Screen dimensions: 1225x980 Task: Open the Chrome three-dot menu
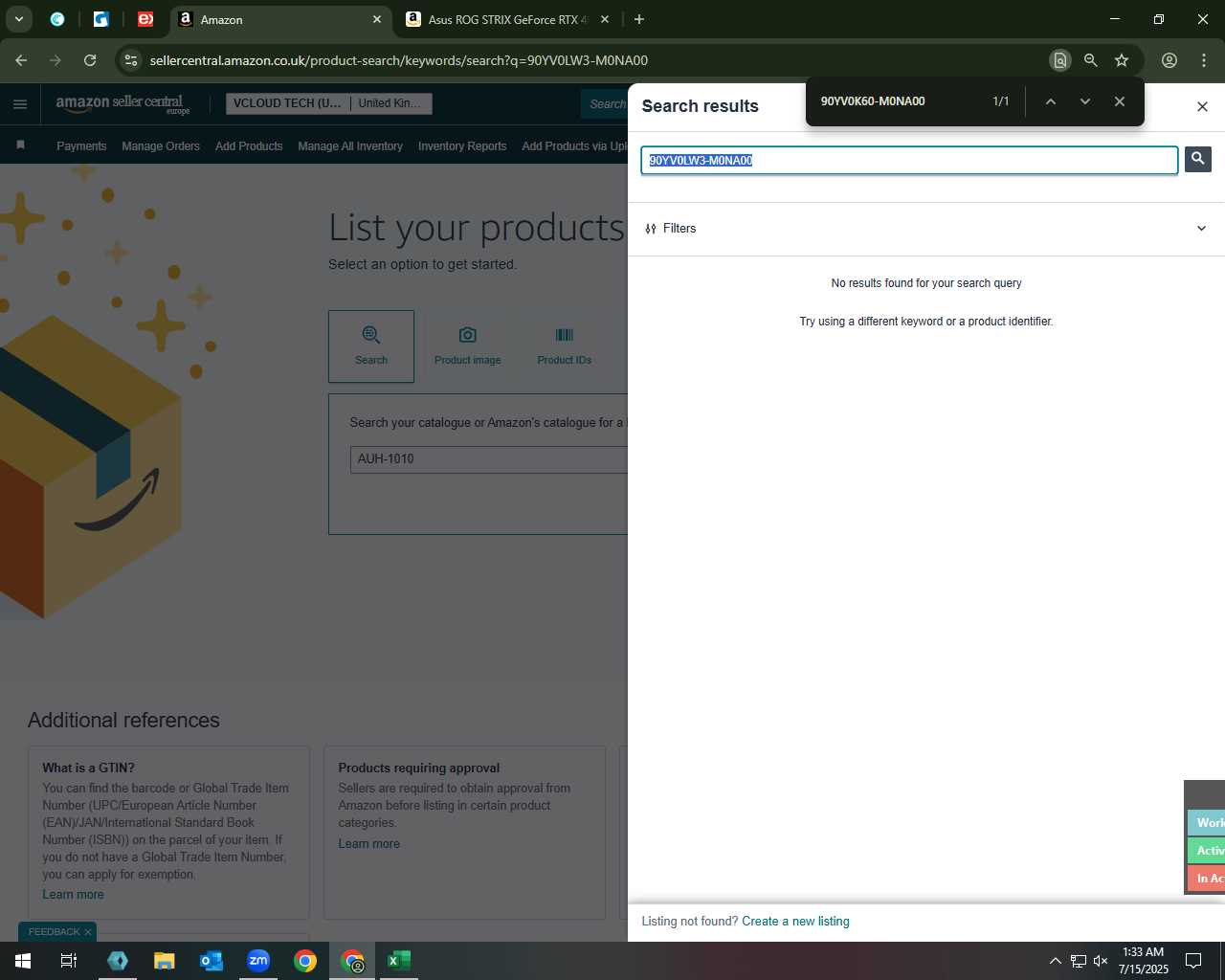[x=1204, y=60]
